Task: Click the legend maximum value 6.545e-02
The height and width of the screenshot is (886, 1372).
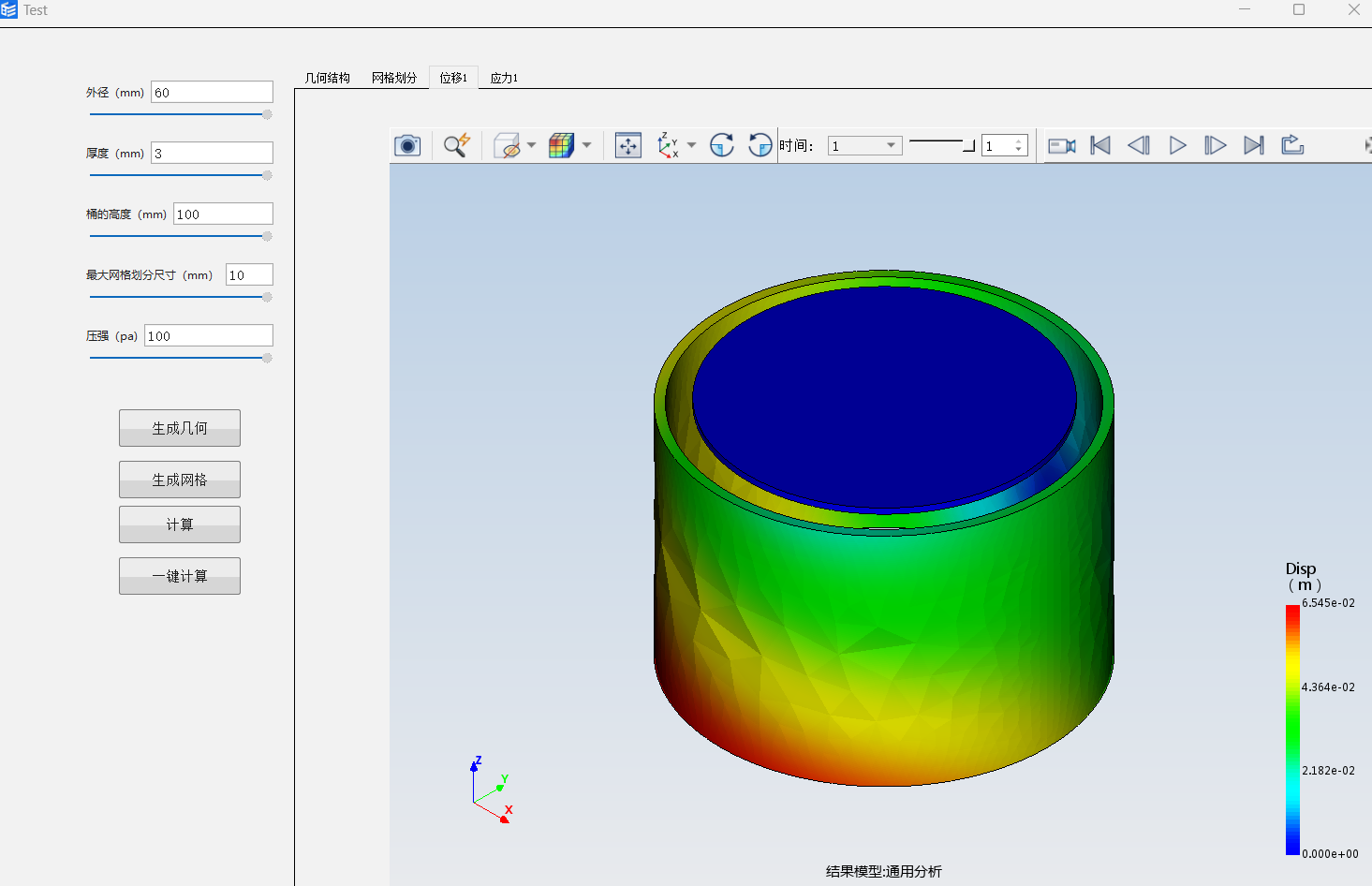Action: pos(1328,603)
